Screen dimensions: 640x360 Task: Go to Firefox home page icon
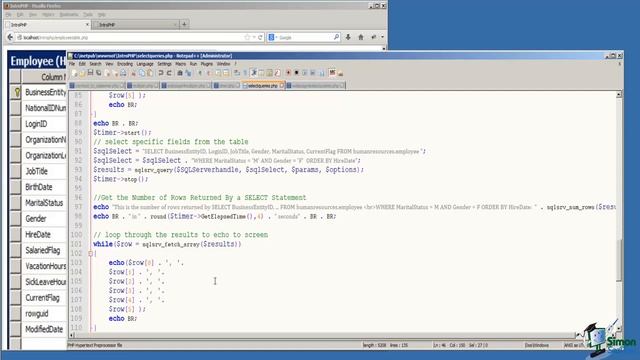click(361, 37)
